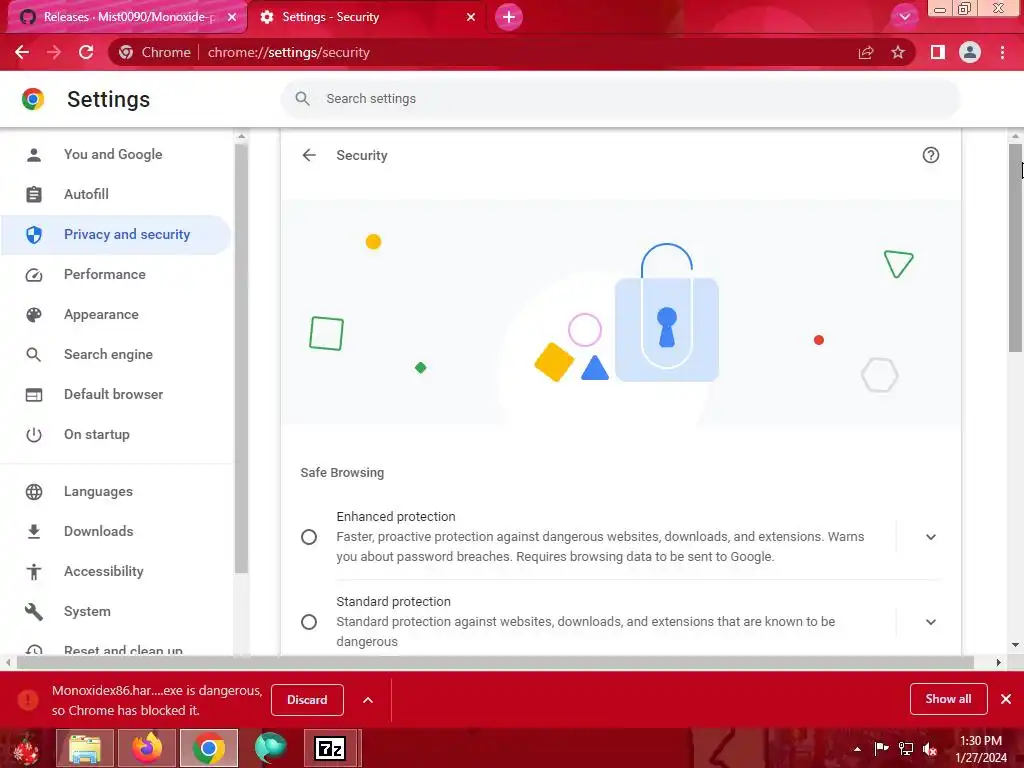Screen dimensions: 1024x768
Task: Open Security help question mark icon
Action: (931, 155)
